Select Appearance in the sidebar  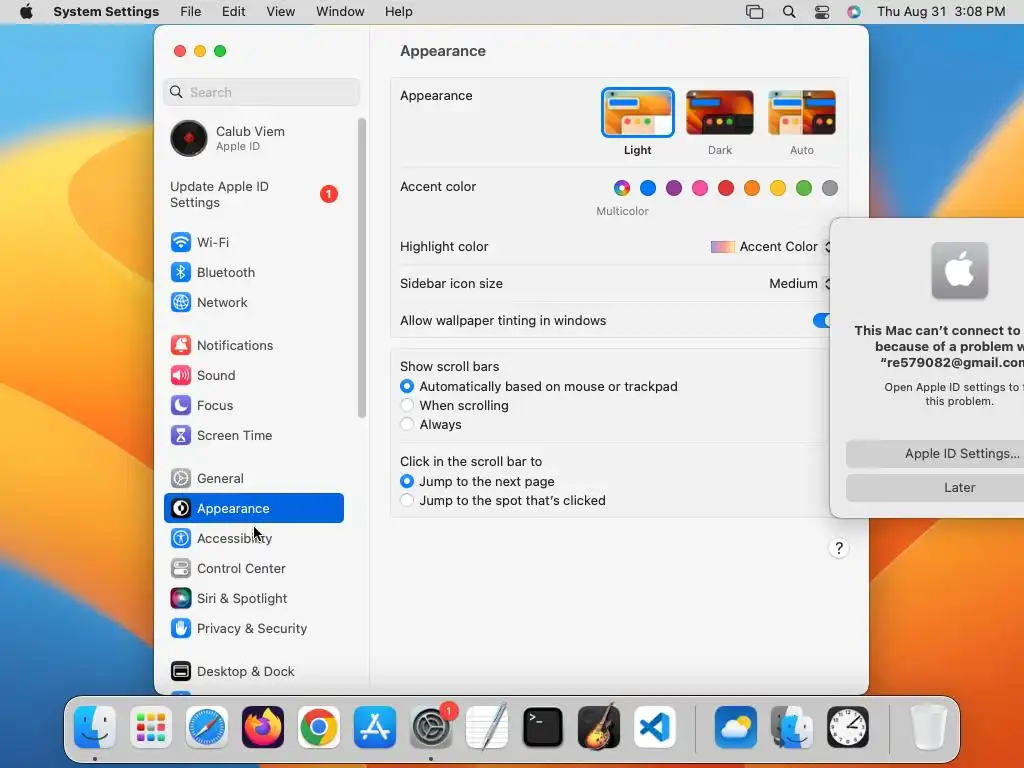tap(253, 508)
